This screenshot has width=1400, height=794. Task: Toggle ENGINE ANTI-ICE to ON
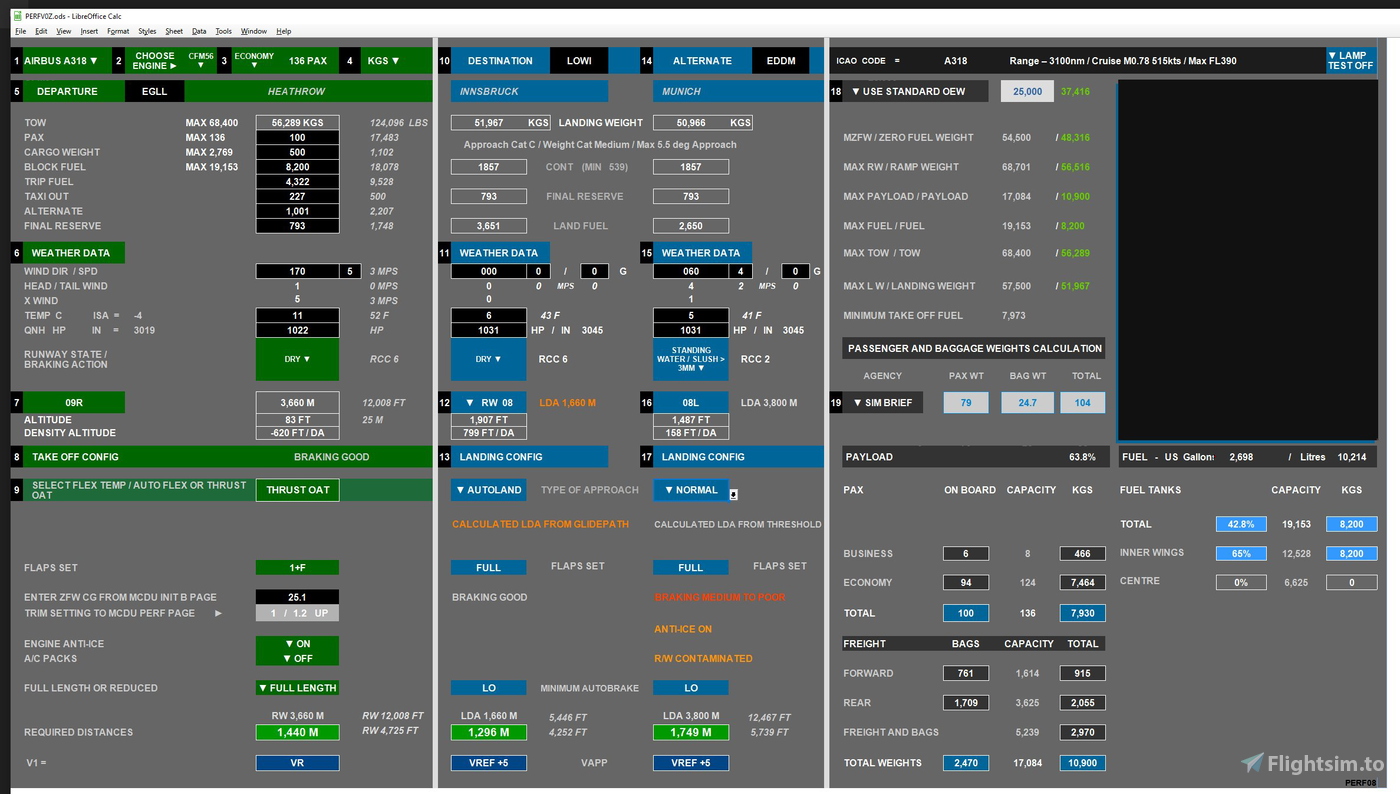[x=299, y=643]
